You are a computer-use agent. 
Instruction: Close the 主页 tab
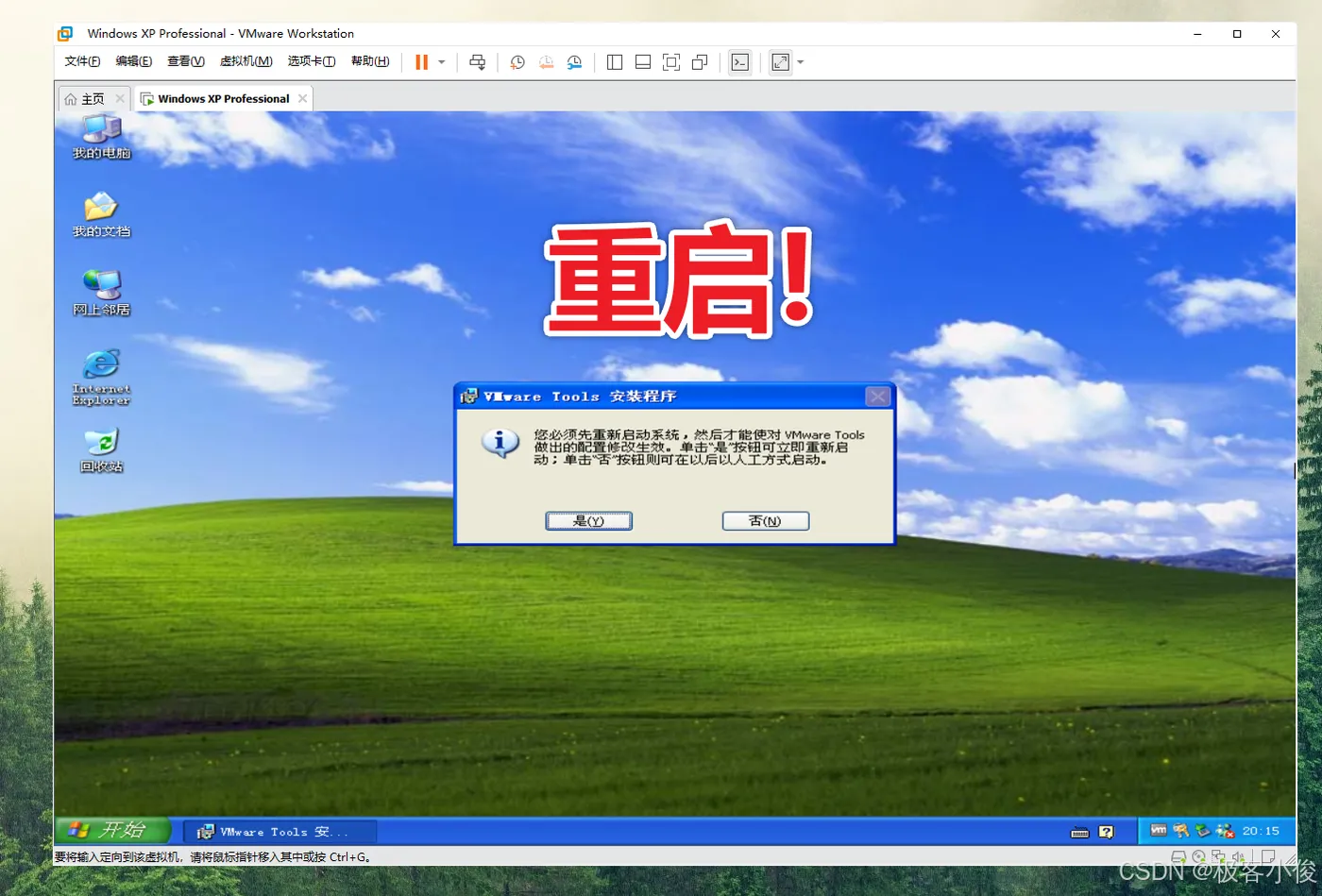click(x=120, y=98)
